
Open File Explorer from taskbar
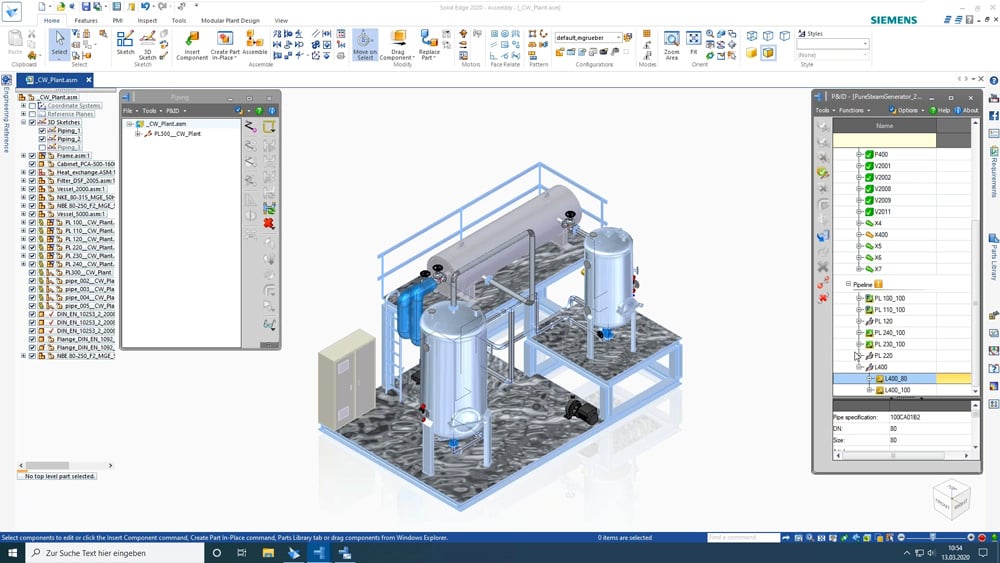(x=268, y=553)
